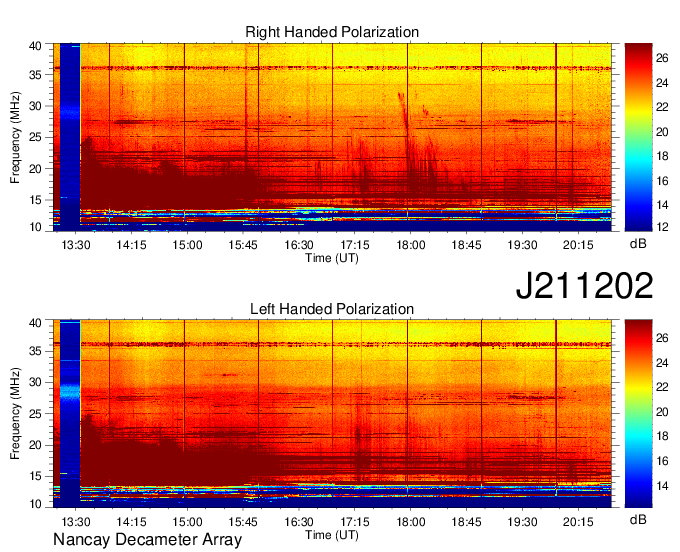The width and height of the screenshot is (680, 552).
Task: Click the Right Handed Polarization colorbar
Action: [638, 137]
